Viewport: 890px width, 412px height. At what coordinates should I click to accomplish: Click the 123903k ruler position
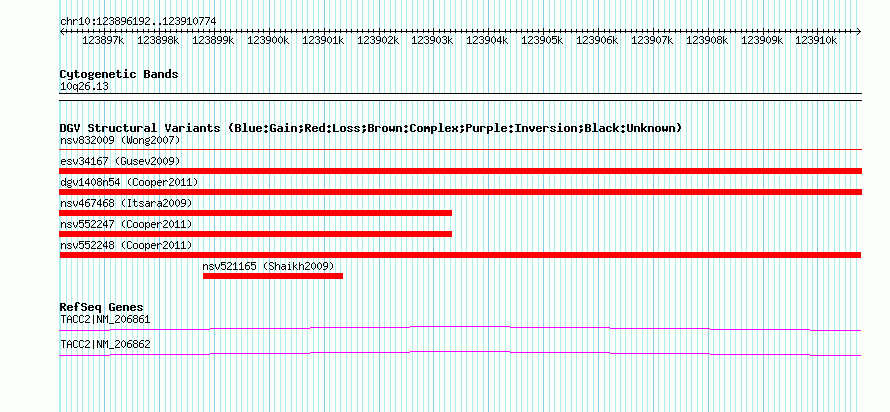[433, 41]
